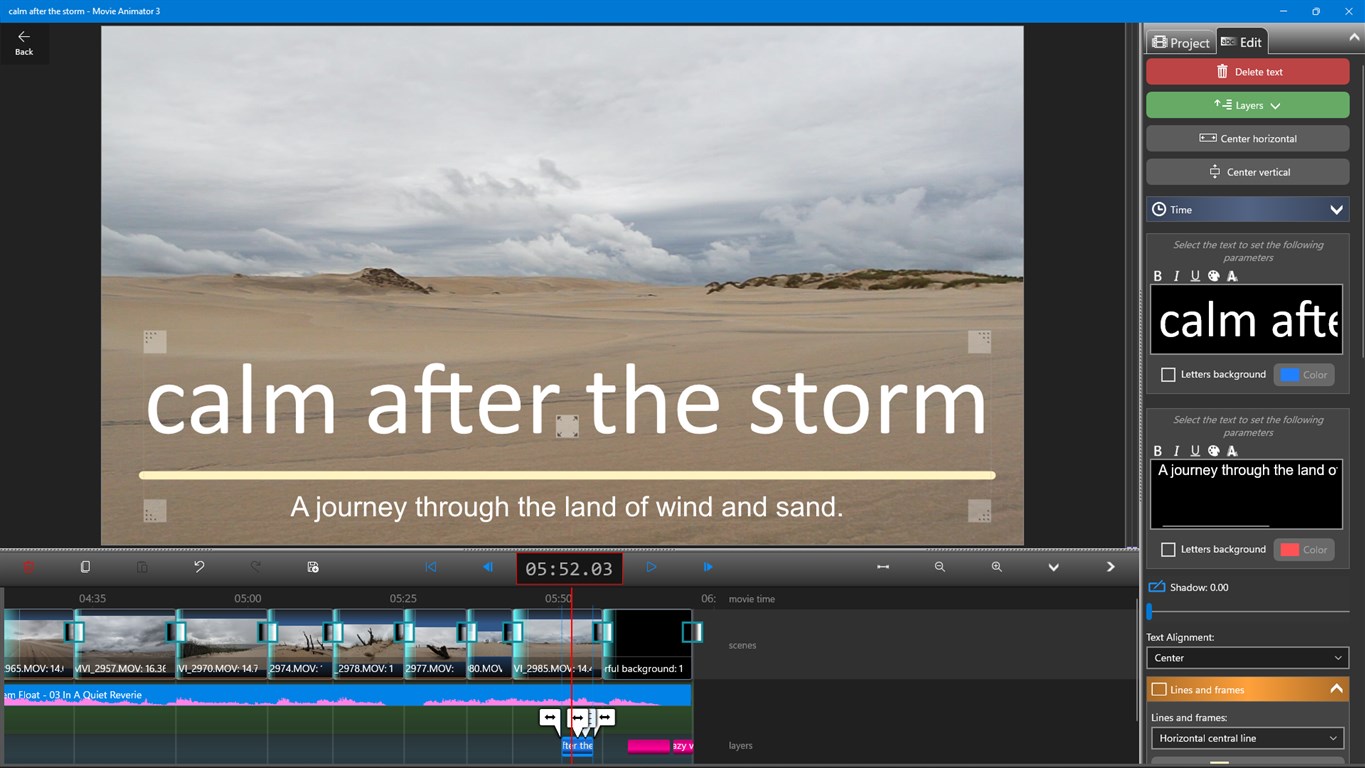
Task: Enable Letters background for subtitle text
Action: (x=1168, y=550)
